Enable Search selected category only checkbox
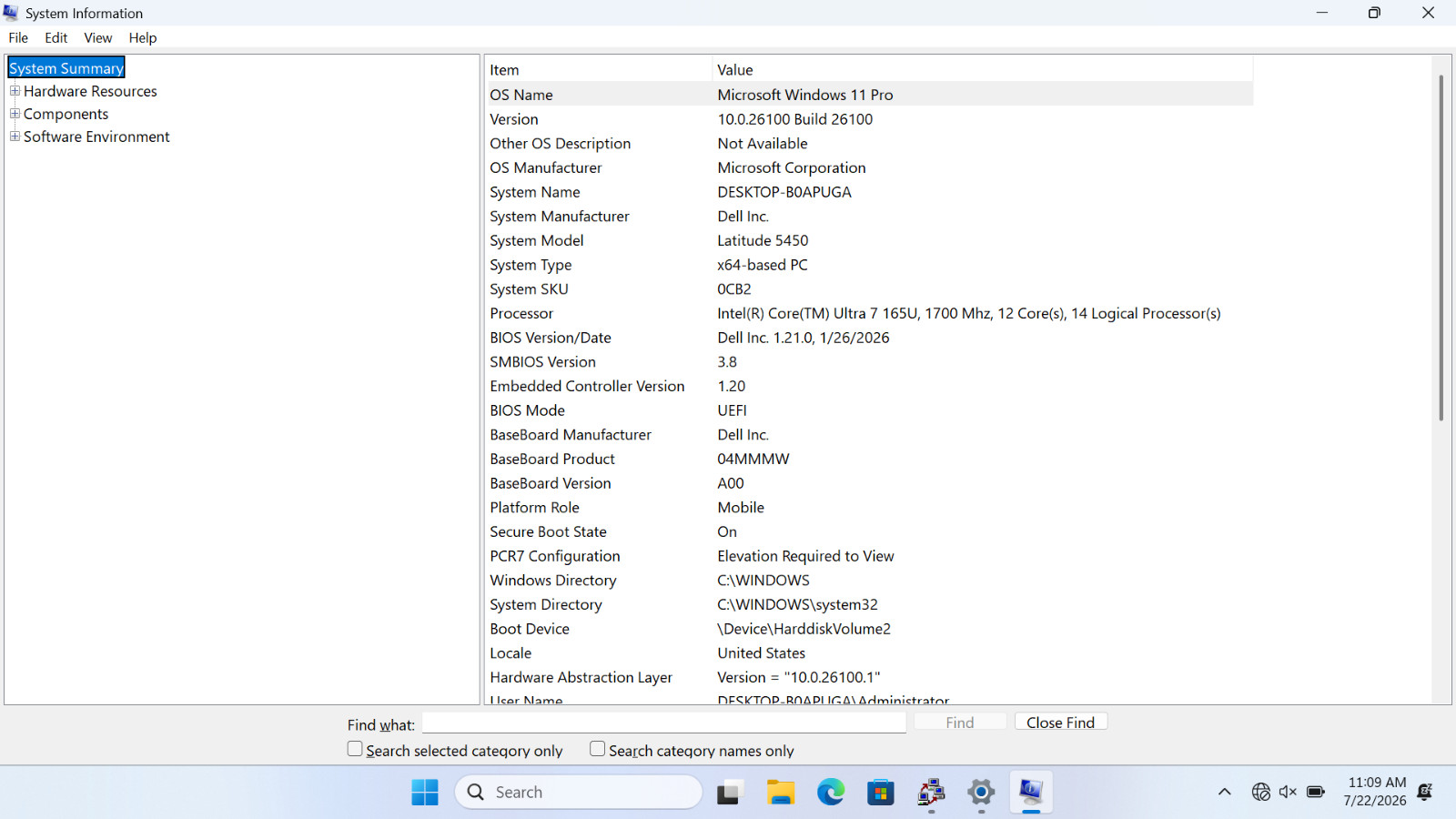The height and width of the screenshot is (819, 1456). tap(355, 749)
